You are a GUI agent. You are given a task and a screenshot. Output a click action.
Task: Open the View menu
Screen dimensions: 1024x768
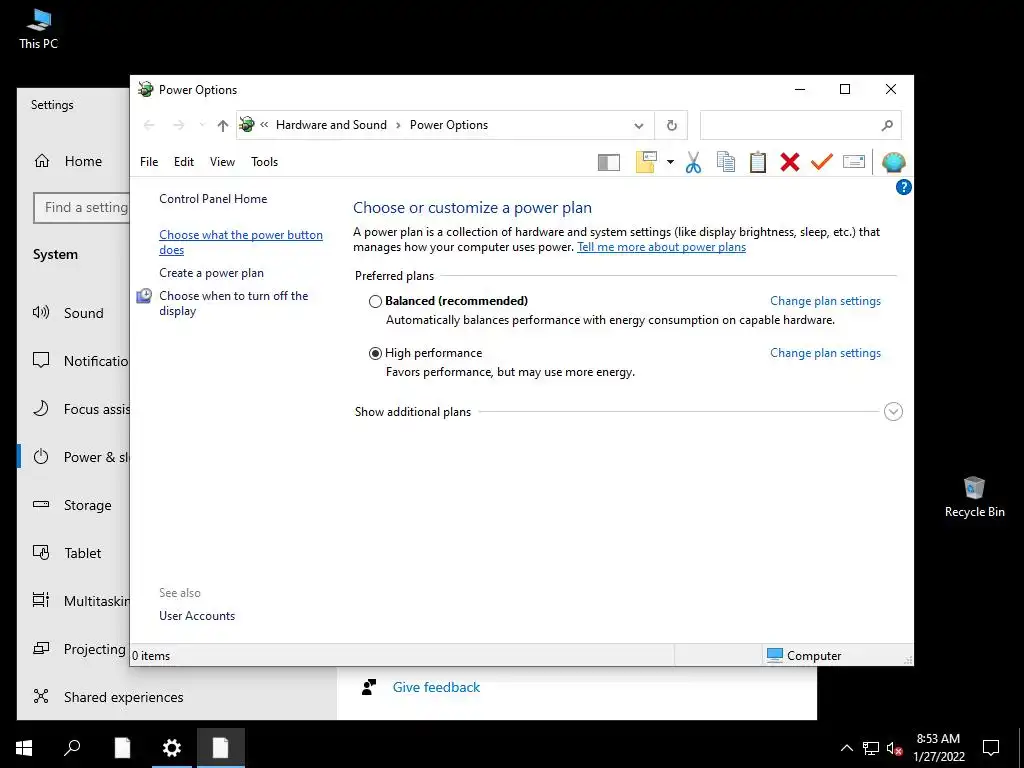(x=222, y=162)
